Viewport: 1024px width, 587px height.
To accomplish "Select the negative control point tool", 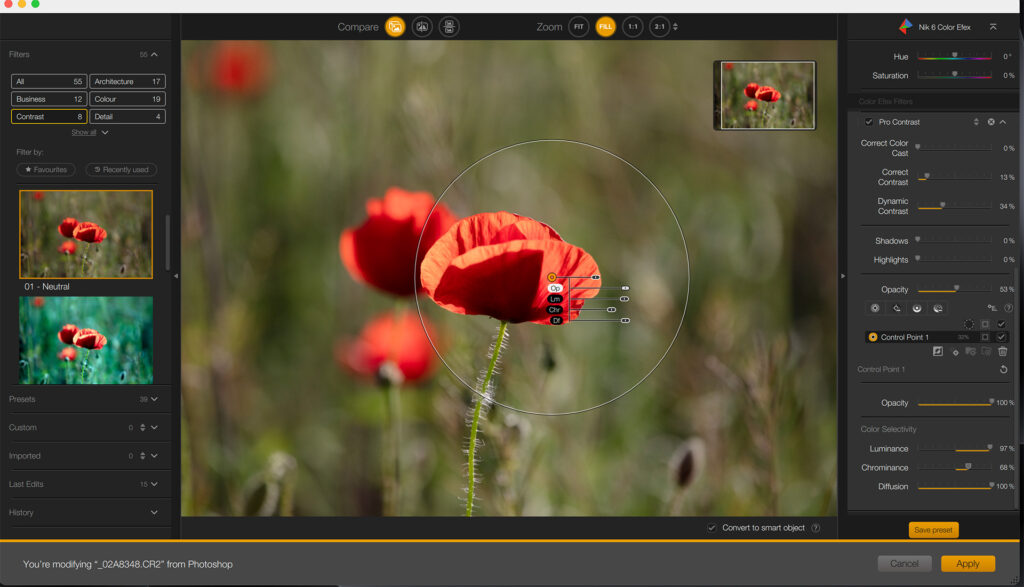I will point(896,308).
